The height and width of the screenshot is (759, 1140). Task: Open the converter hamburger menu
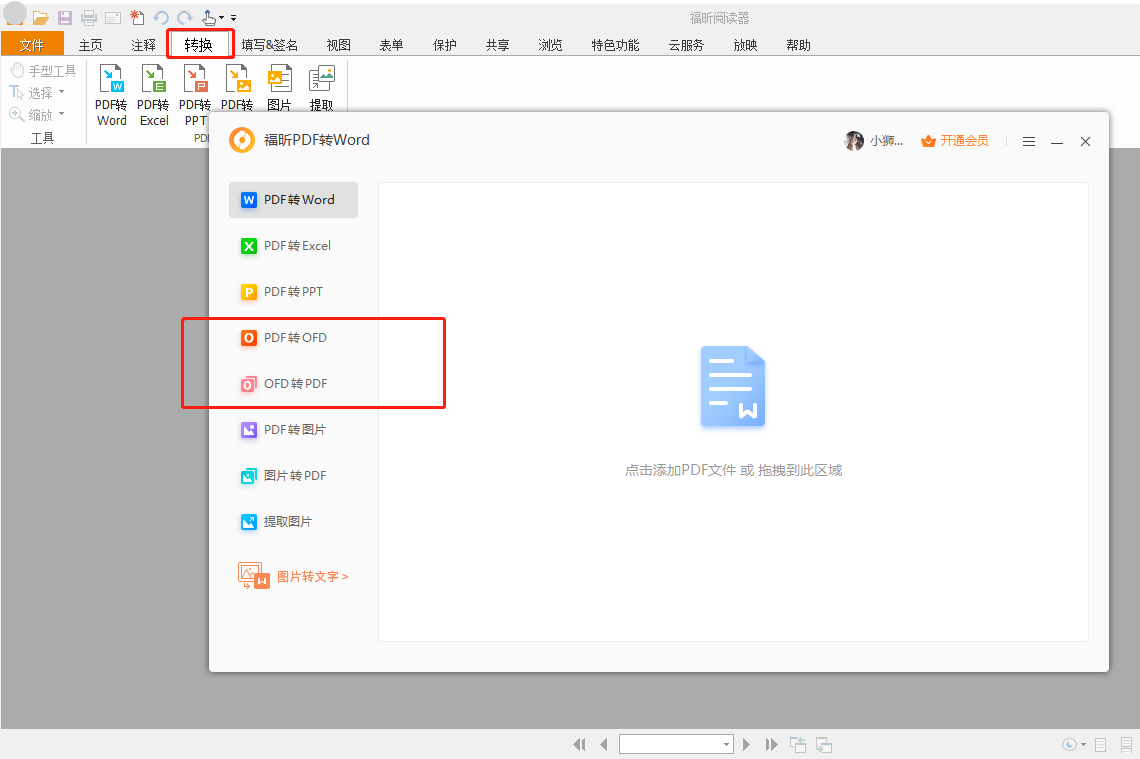click(1029, 141)
